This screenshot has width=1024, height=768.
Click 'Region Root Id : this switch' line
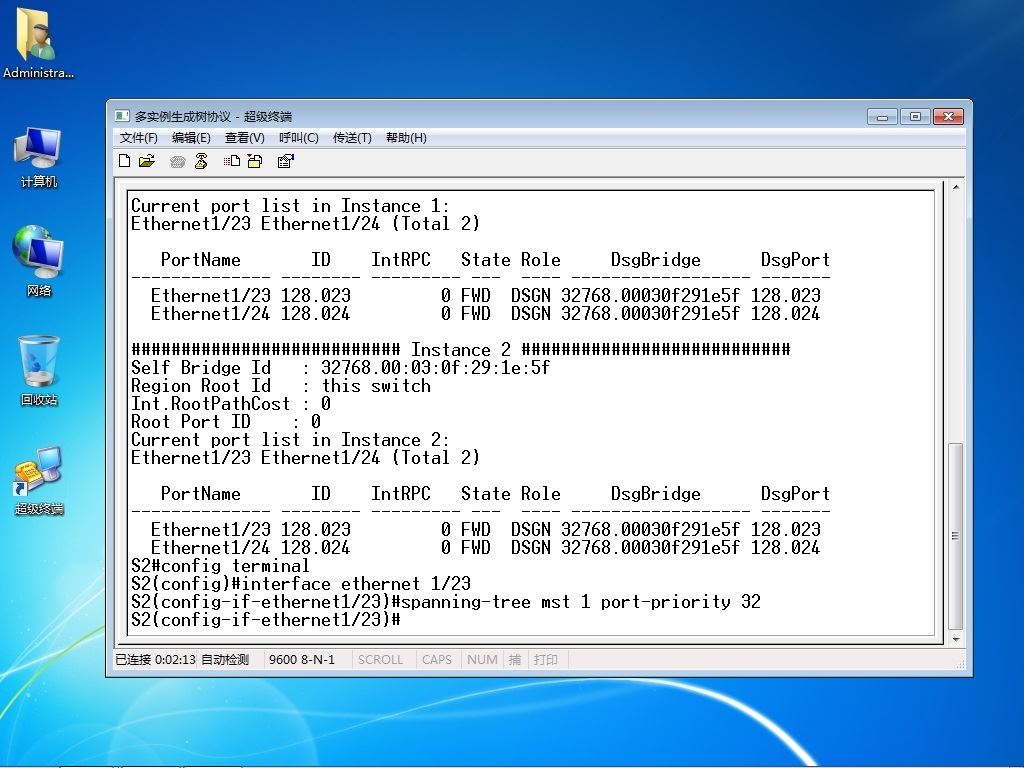(281, 386)
